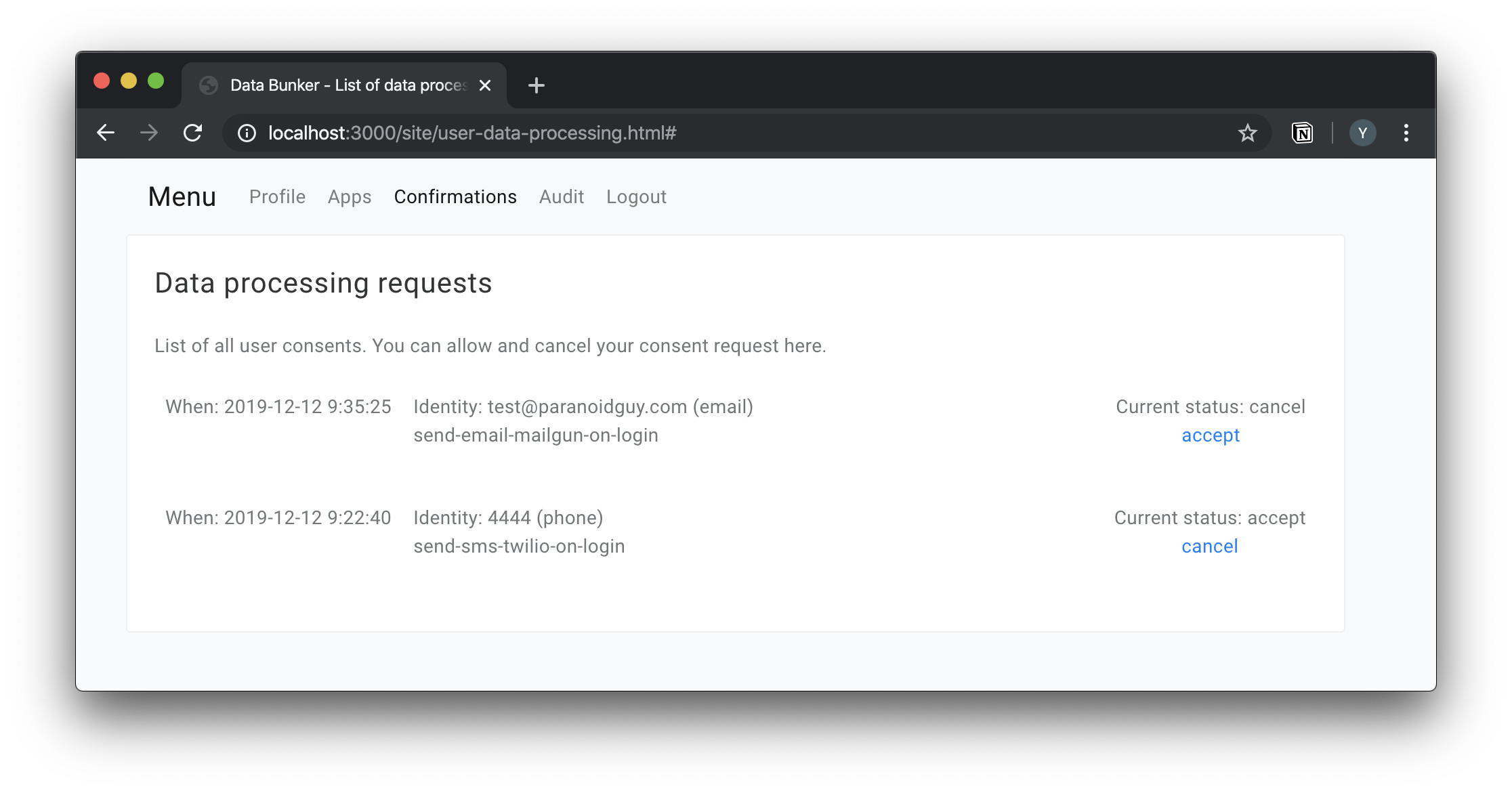This screenshot has height=791, width=1512.
Task: Click the browser forward arrow
Action: point(149,133)
